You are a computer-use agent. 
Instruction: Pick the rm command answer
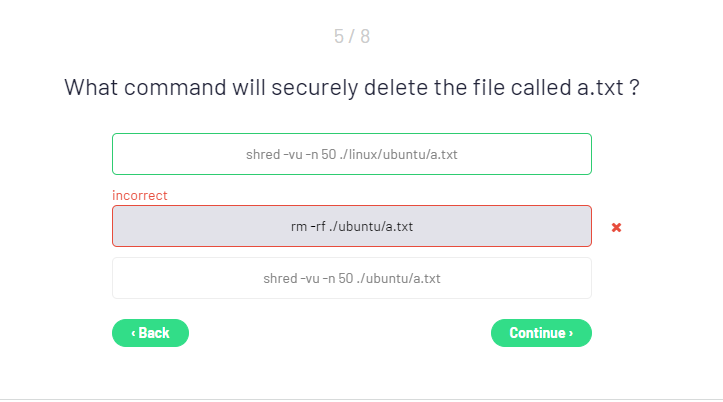pos(351,226)
